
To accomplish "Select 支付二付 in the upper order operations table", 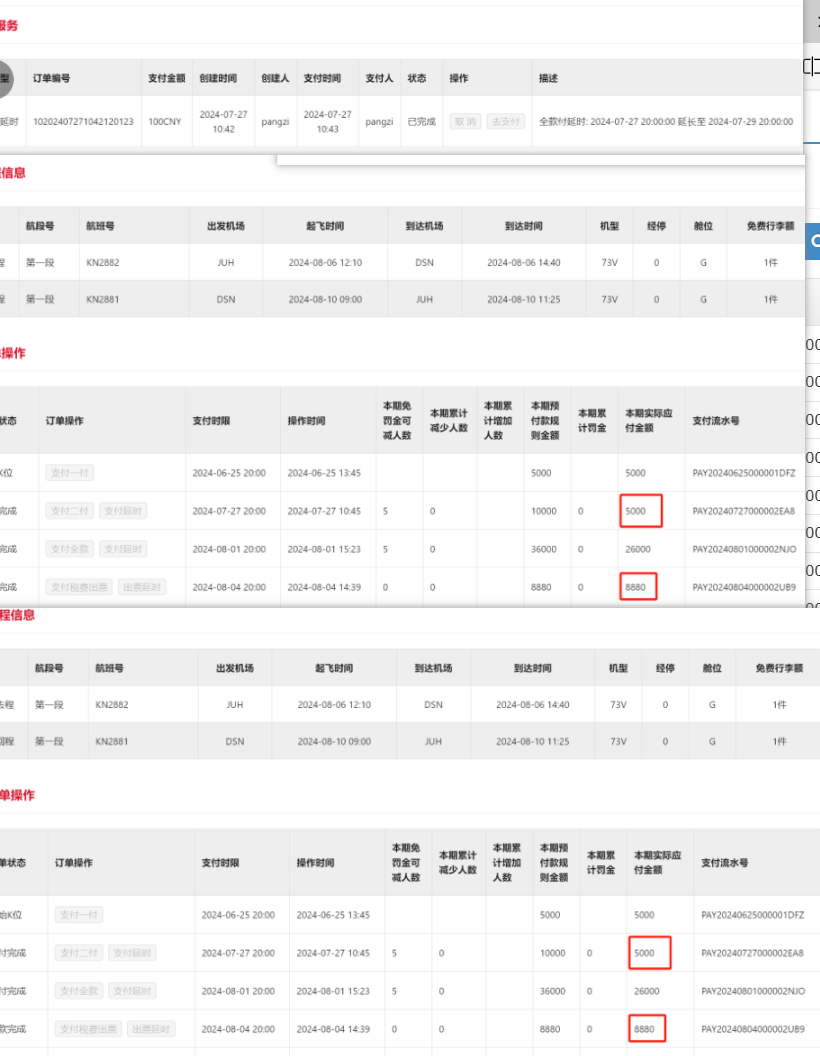I will (x=69, y=511).
